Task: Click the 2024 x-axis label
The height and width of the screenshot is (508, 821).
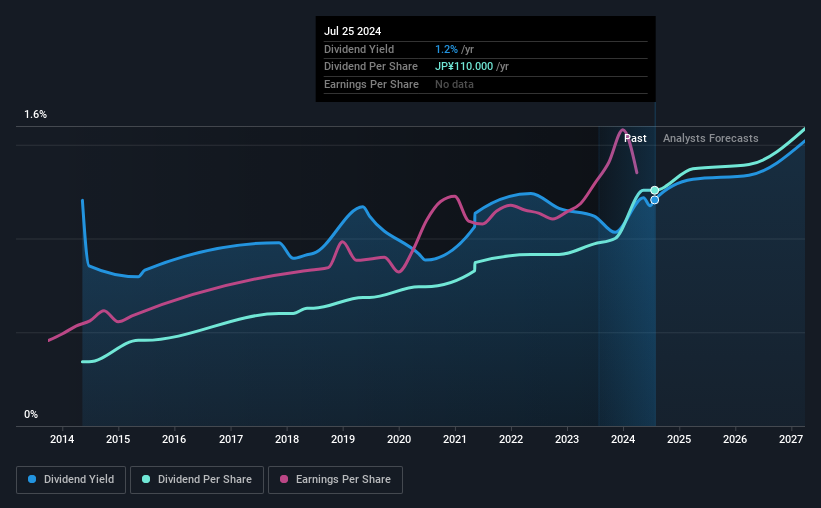Action: tap(623, 439)
